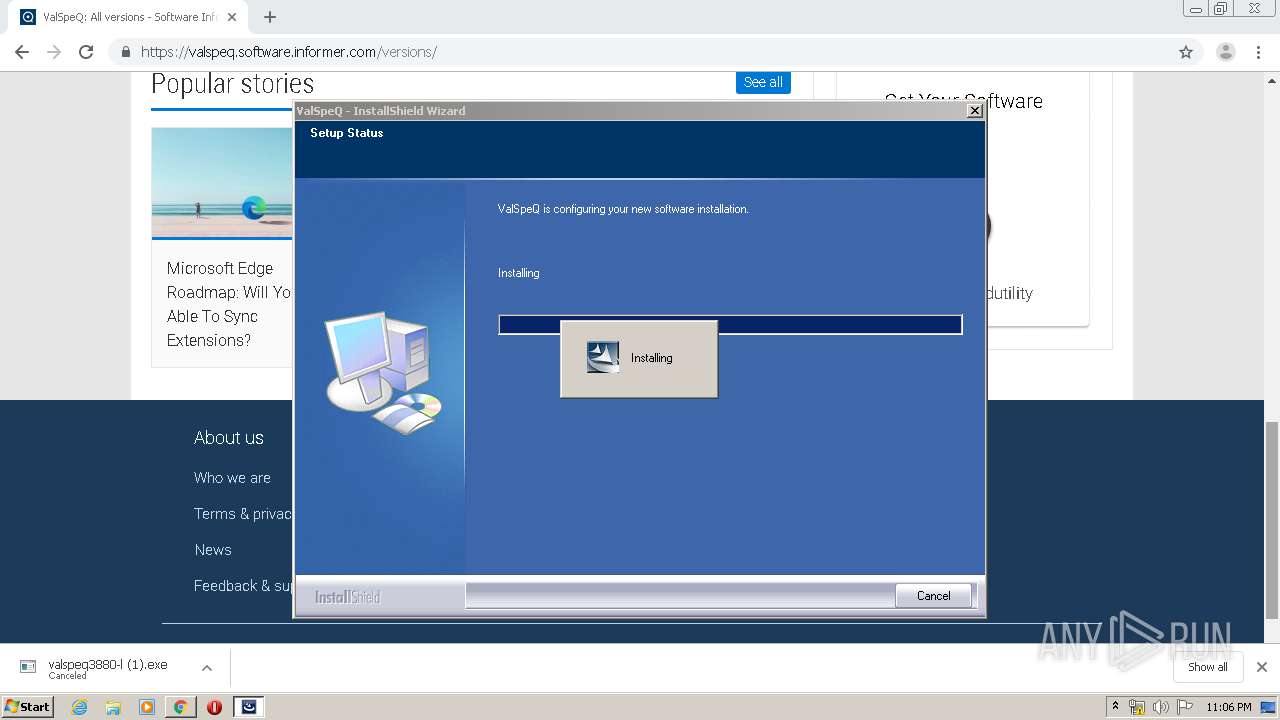Open the Feedback & support link
The height and width of the screenshot is (720, 1280).
click(x=243, y=586)
